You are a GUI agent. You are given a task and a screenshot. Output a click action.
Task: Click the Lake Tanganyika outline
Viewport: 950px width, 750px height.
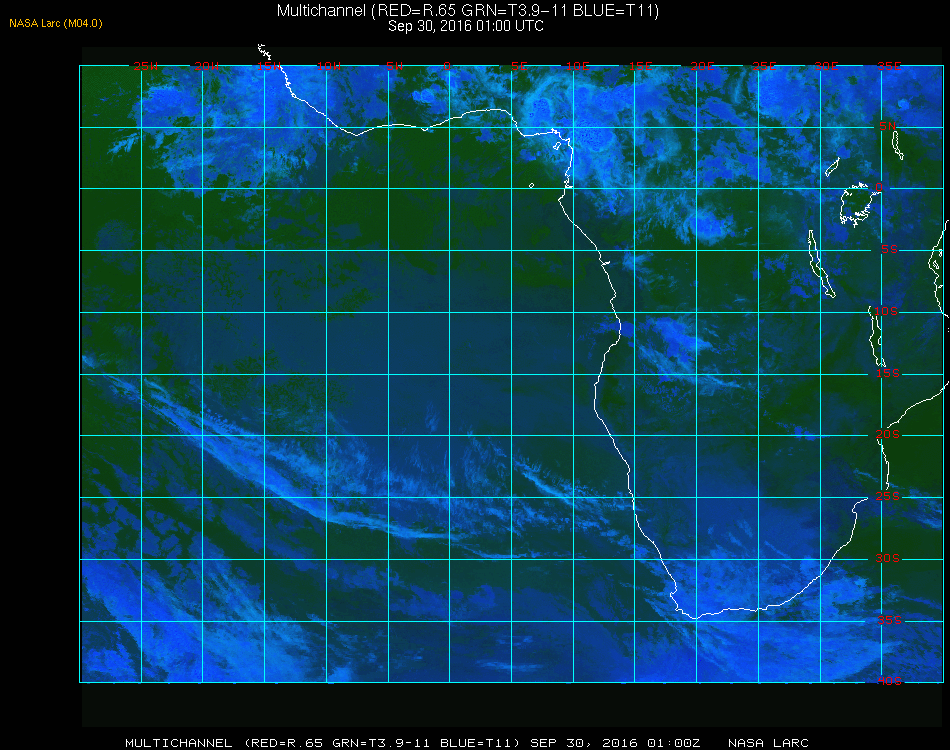[x=821, y=264]
